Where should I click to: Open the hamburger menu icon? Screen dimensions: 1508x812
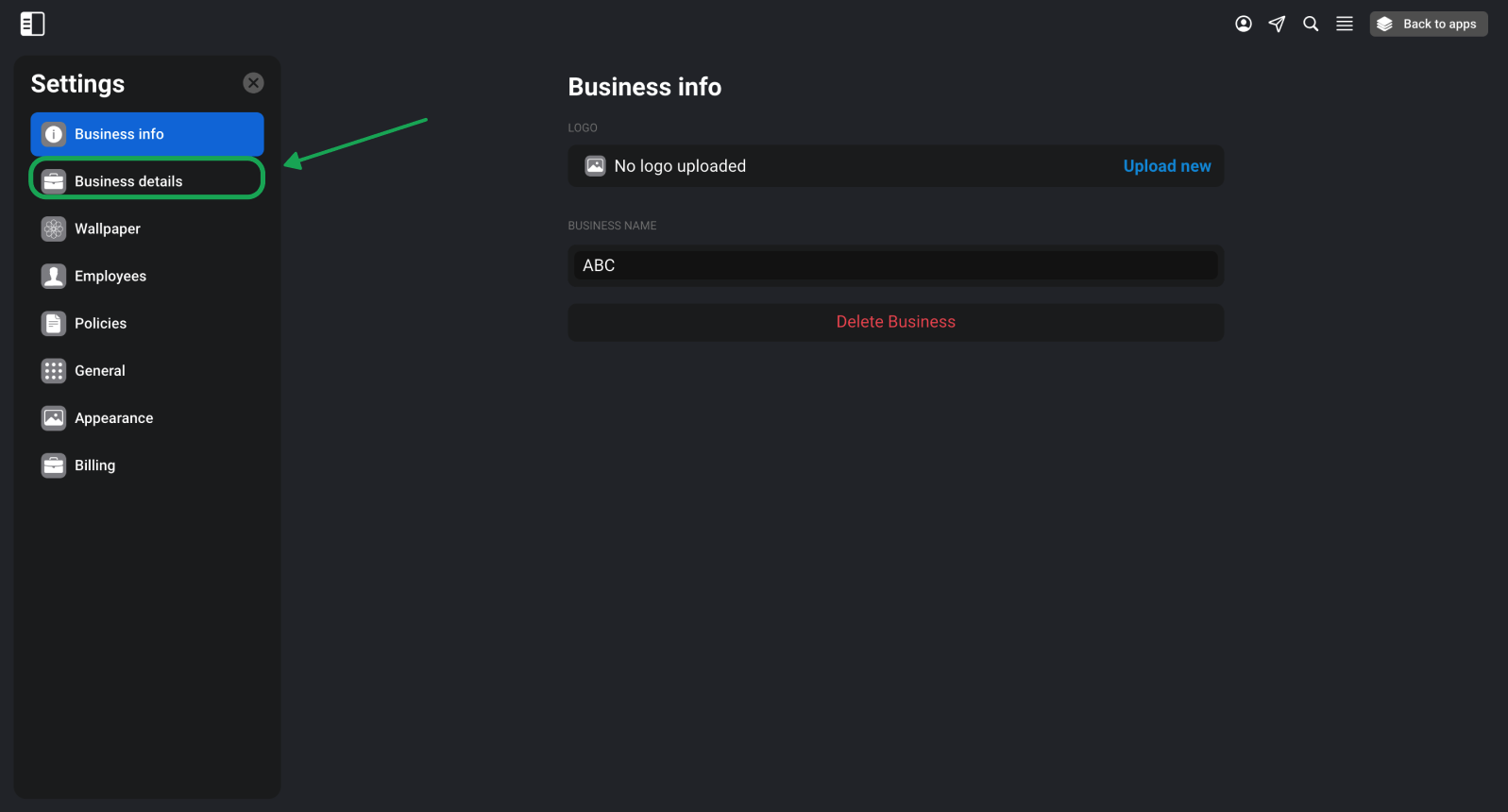tap(1345, 24)
